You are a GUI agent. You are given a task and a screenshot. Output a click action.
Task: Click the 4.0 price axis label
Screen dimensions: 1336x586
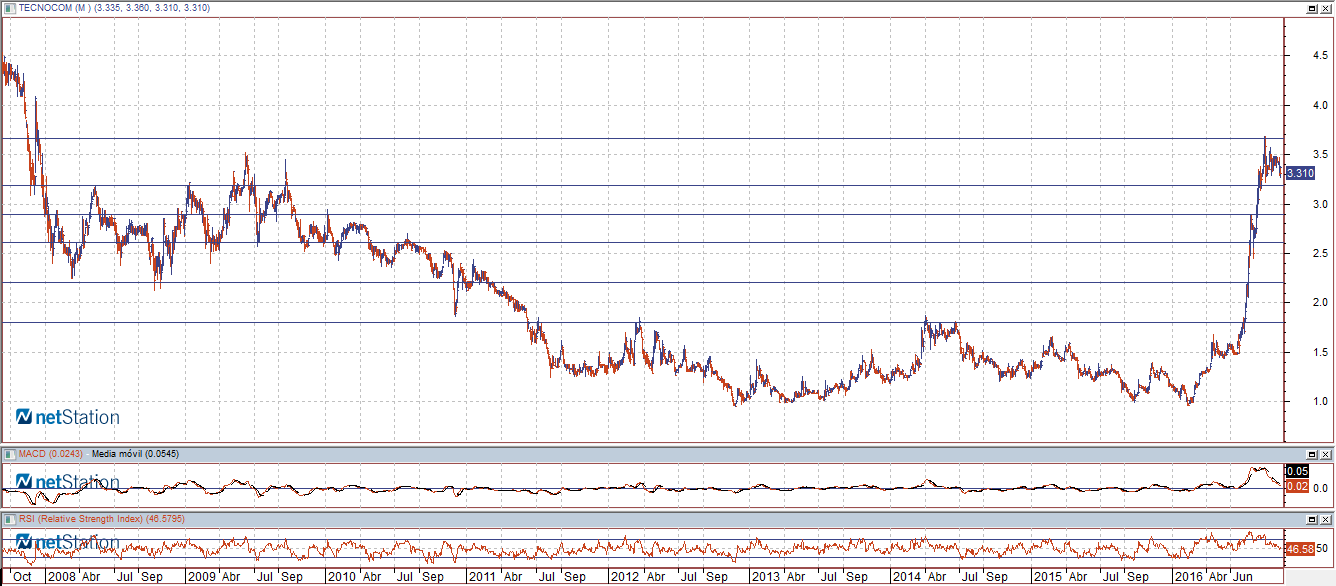pyautogui.click(x=1320, y=105)
